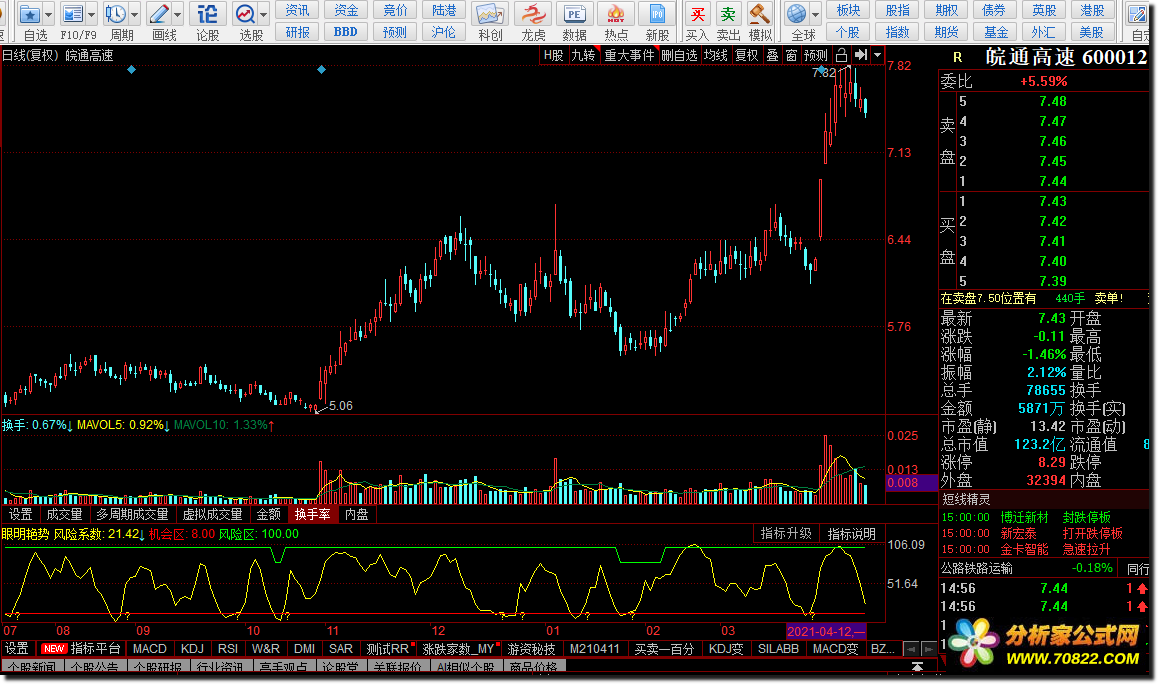1159x684 pixels.
Task: Toggle the 叠 overlay comparison option
Action: pyautogui.click(x=772, y=55)
